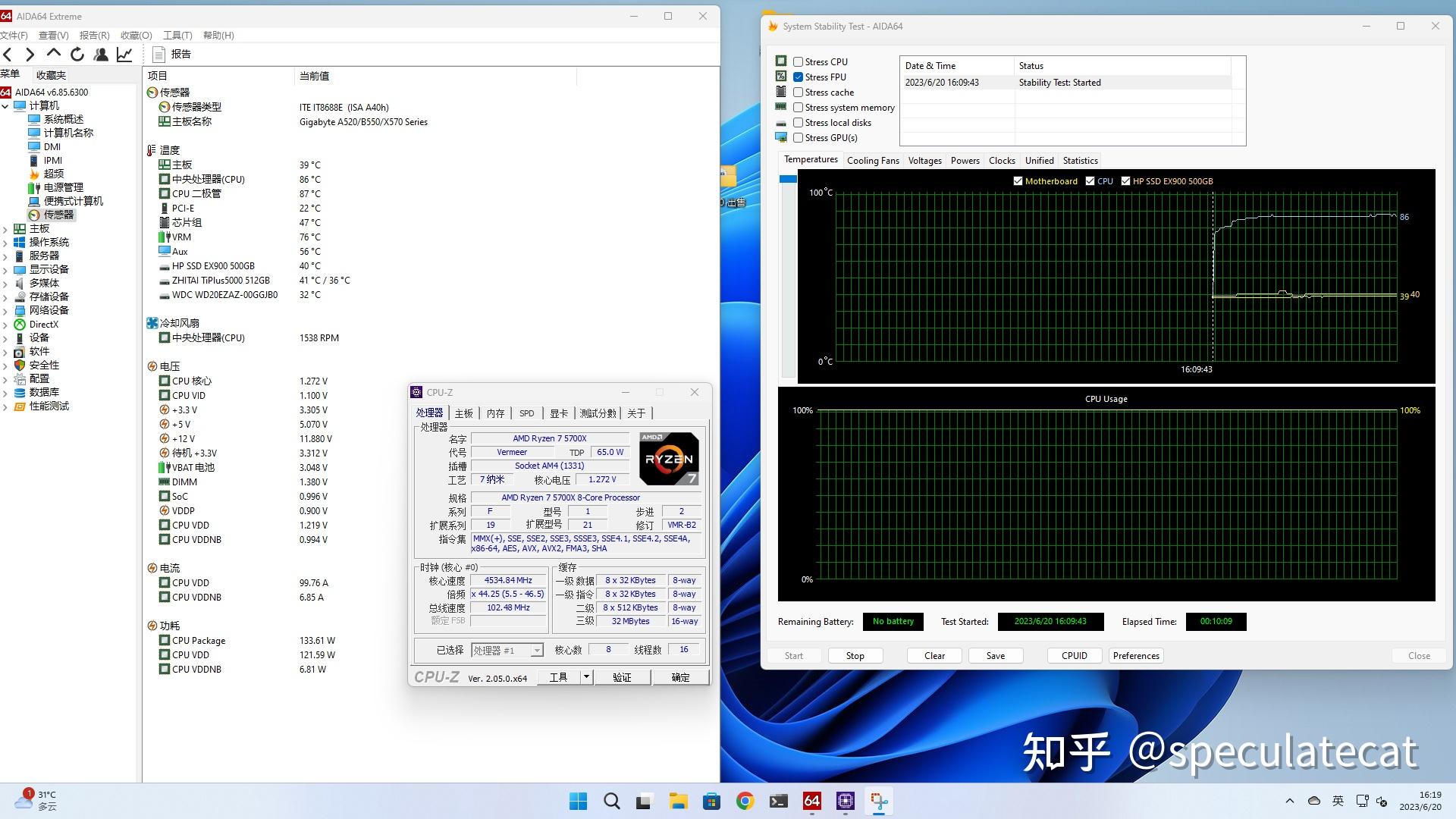This screenshot has height=819, width=1456.
Task: Enable Stress GPU(s) option
Action: (798, 137)
